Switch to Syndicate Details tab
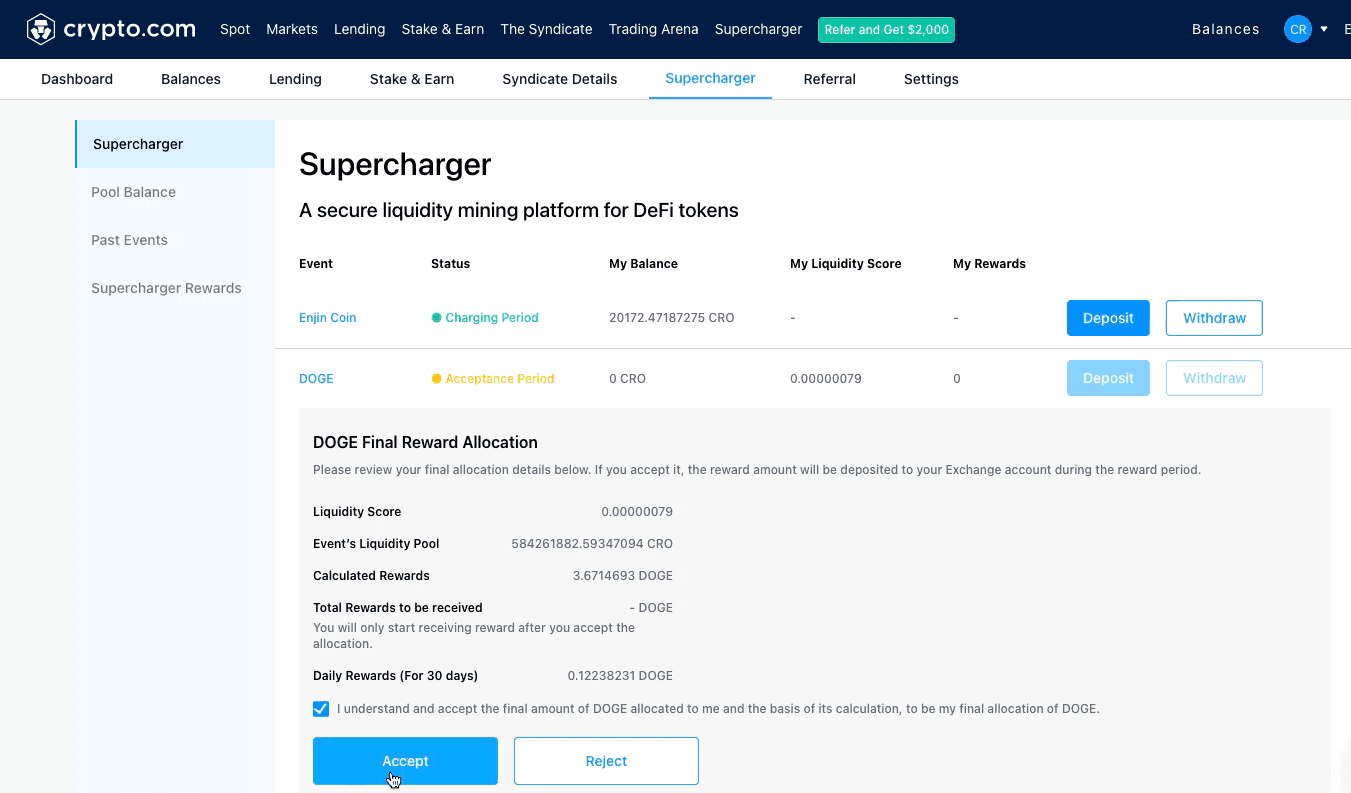The image size is (1351, 793). coord(560,79)
